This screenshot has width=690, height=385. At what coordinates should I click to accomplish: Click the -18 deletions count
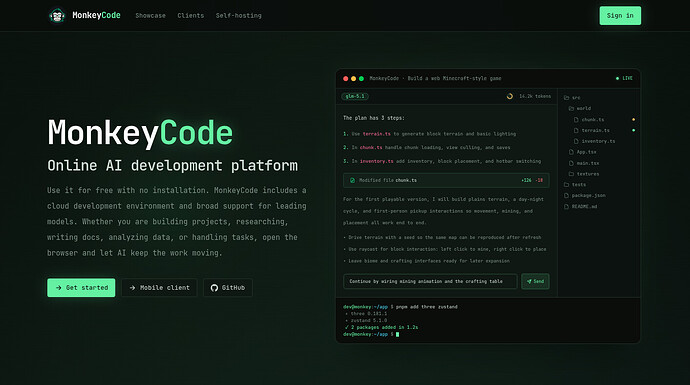[539, 180]
